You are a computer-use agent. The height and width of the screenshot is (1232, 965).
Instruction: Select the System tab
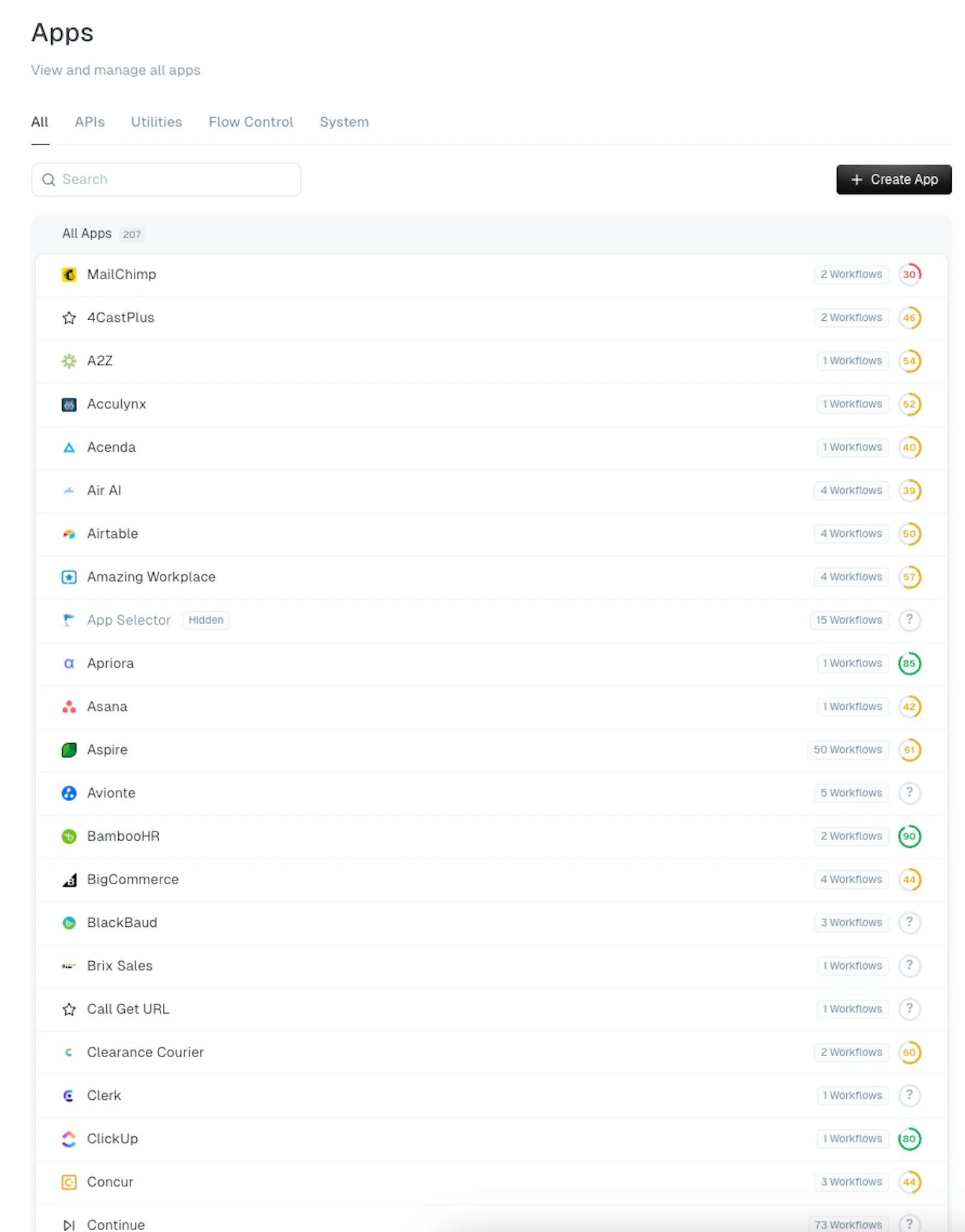tap(344, 122)
